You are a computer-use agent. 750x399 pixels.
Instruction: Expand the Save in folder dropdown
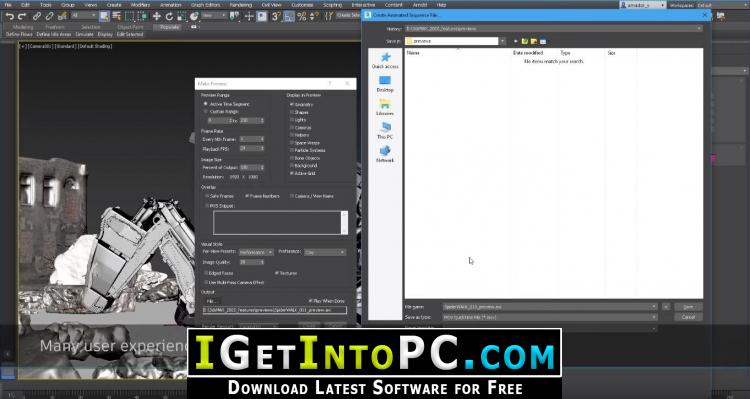(503, 41)
